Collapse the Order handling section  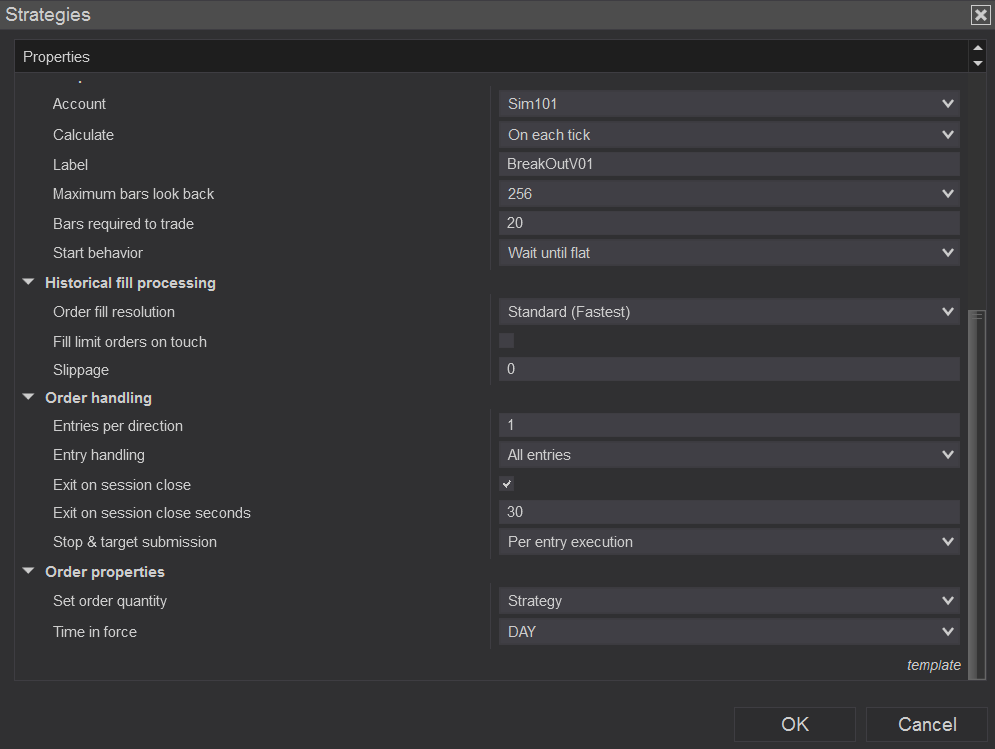point(29,398)
